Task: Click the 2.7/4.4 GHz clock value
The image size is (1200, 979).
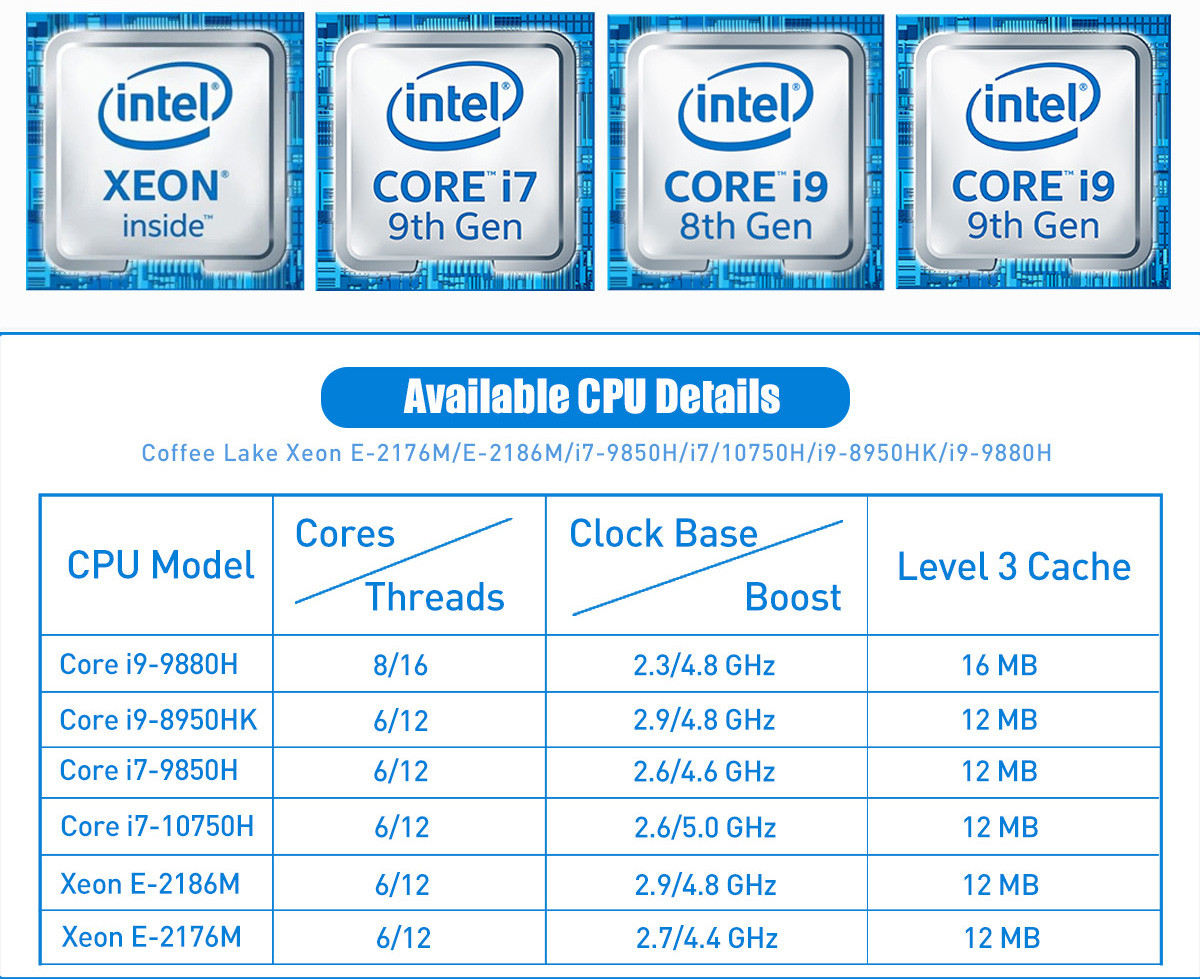Action: click(x=707, y=938)
